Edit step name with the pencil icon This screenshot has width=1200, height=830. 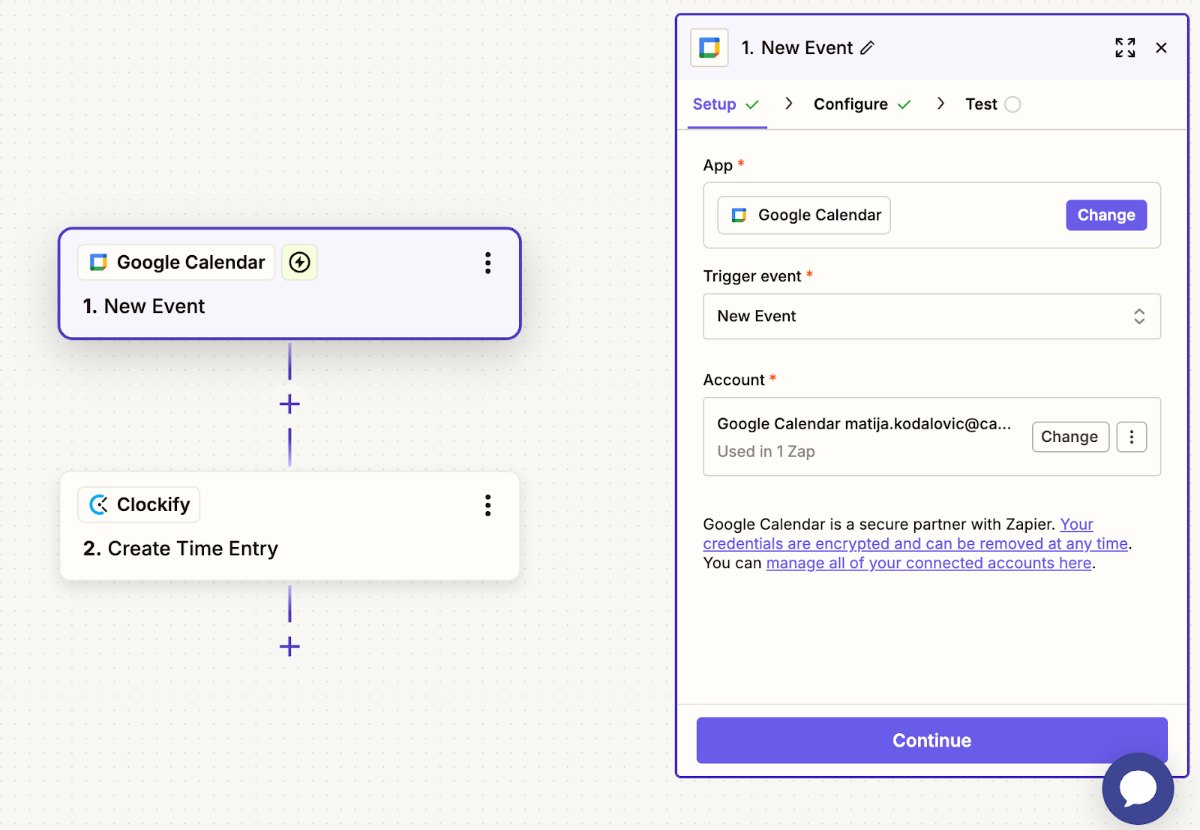867,48
